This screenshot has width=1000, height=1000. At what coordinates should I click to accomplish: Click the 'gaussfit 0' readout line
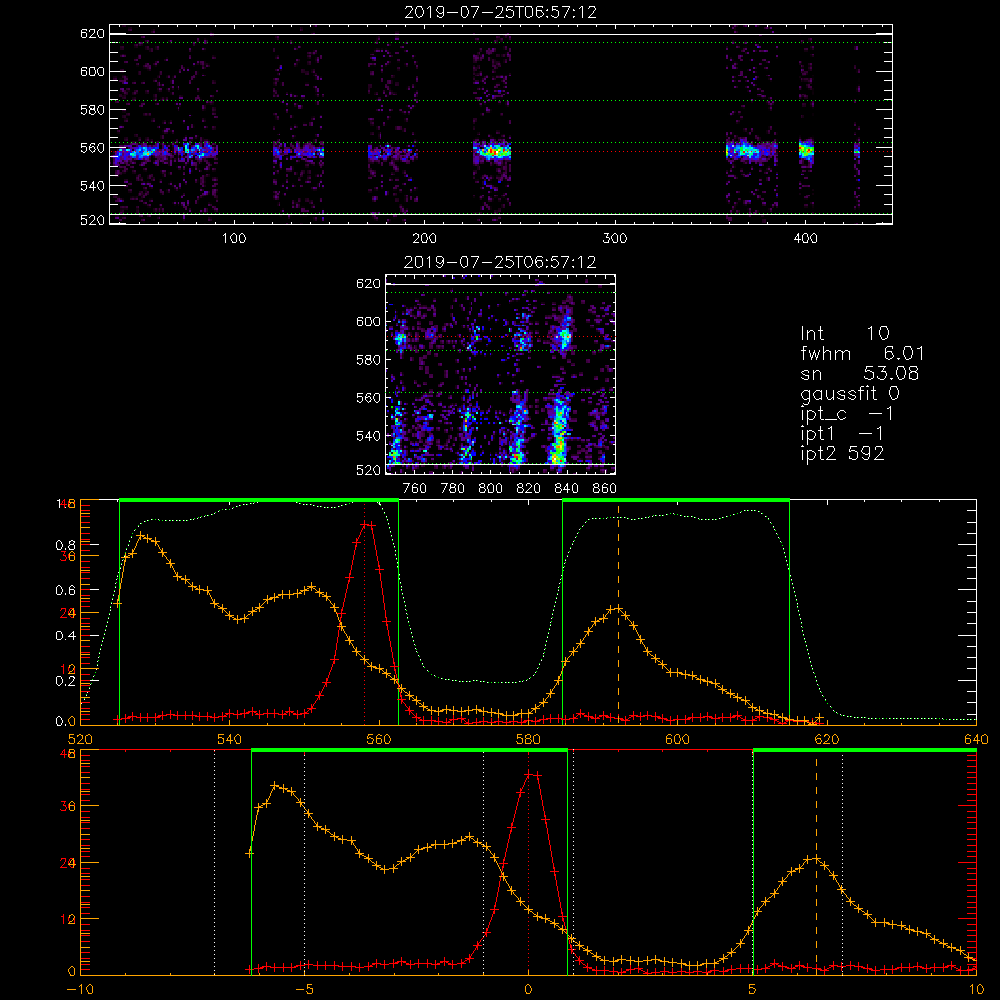tap(850, 393)
